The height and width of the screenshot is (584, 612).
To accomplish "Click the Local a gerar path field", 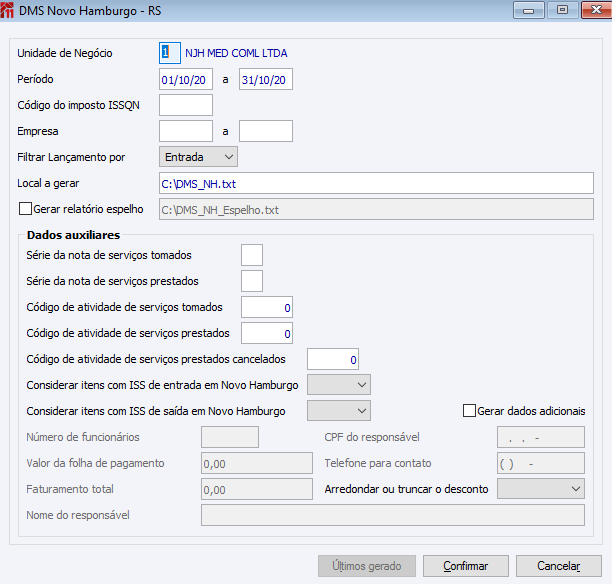I will [376, 183].
